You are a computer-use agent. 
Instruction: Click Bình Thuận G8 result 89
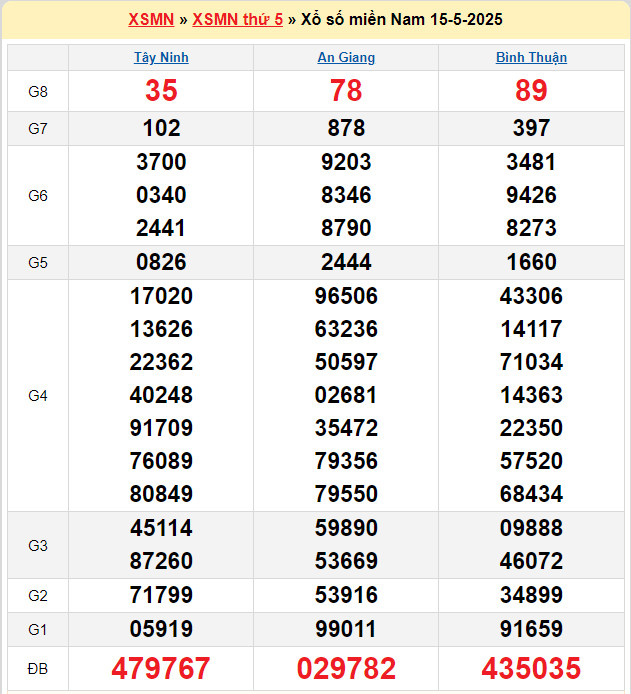pyautogui.click(x=531, y=91)
